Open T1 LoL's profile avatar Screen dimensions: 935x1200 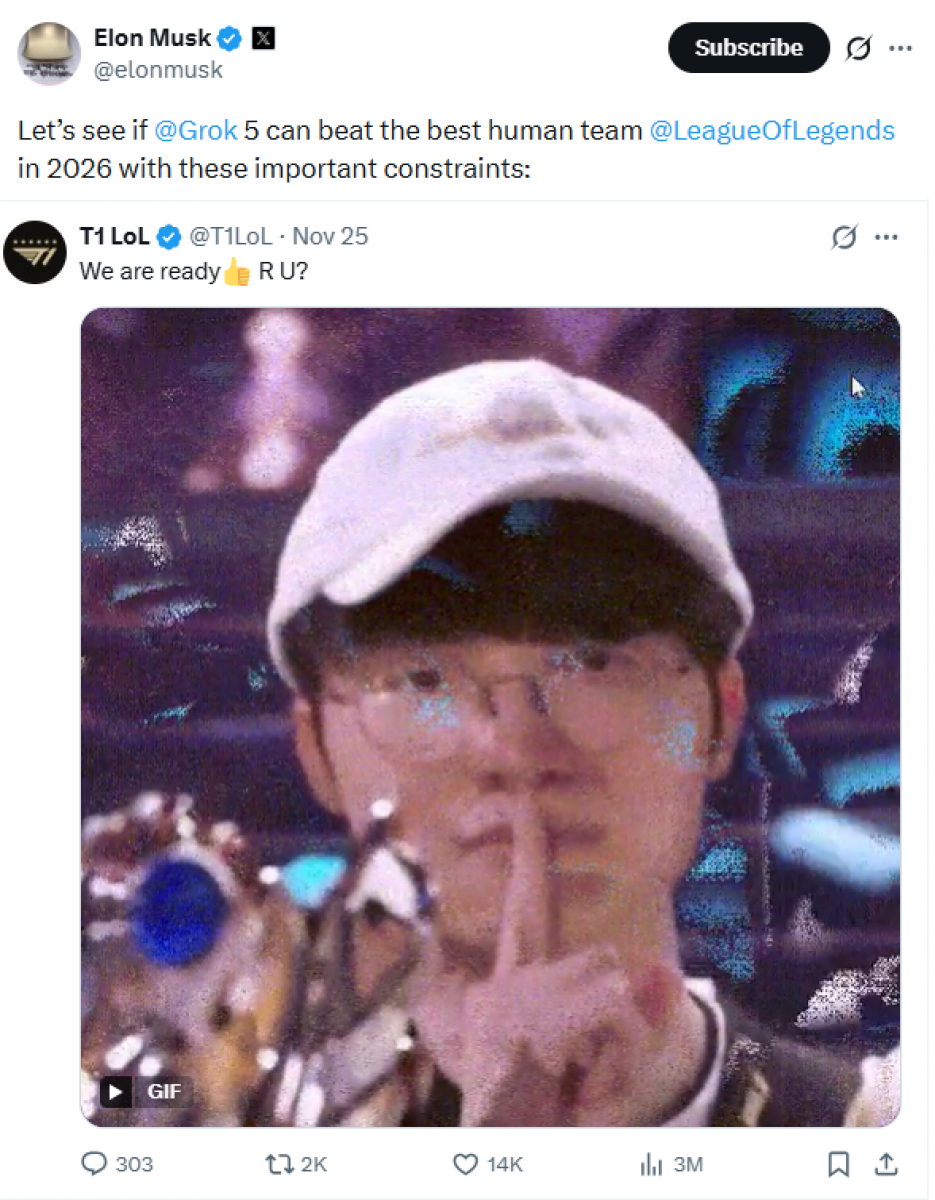35,252
